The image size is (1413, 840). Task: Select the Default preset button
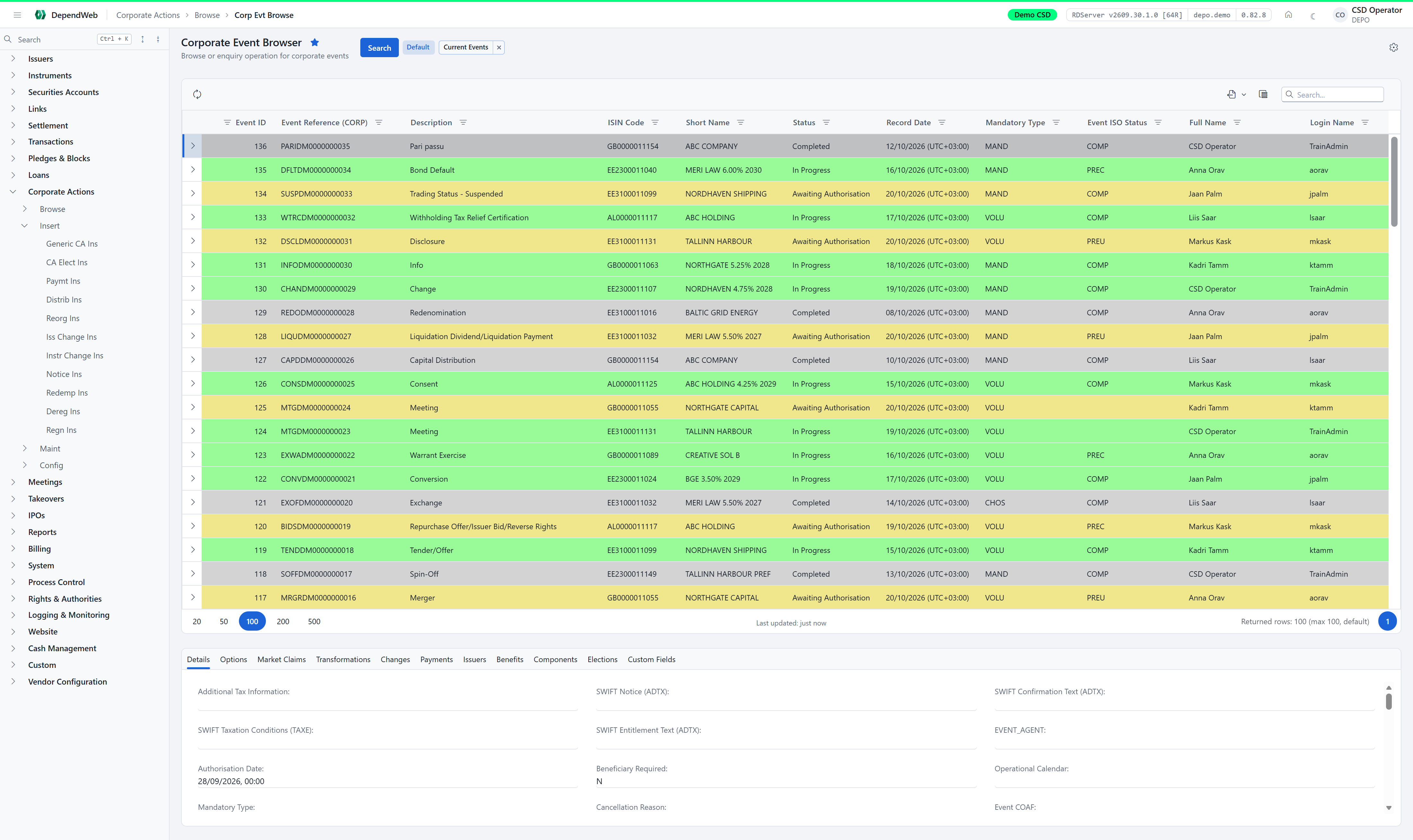[x=418, y=48]
